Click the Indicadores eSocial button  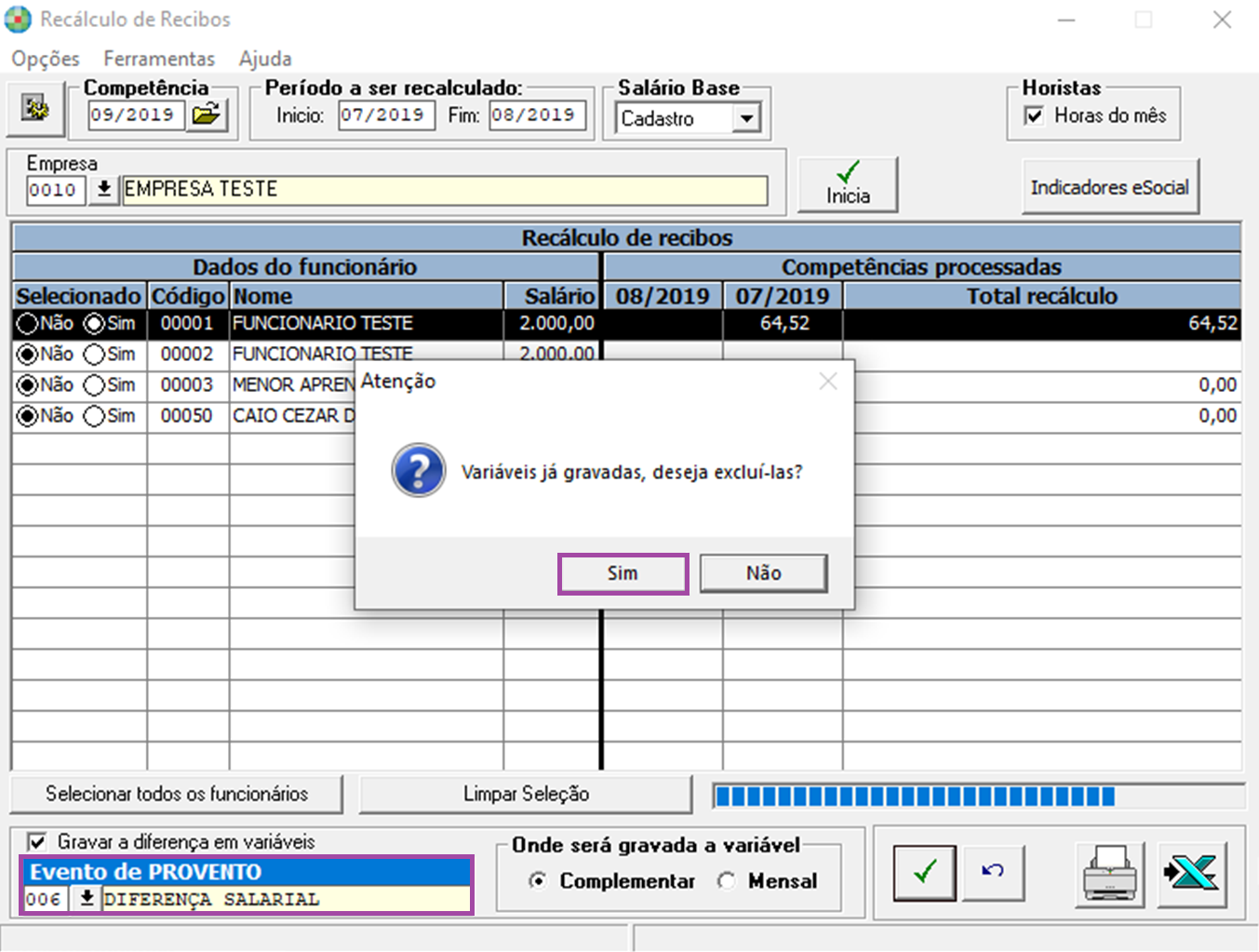1110,187
